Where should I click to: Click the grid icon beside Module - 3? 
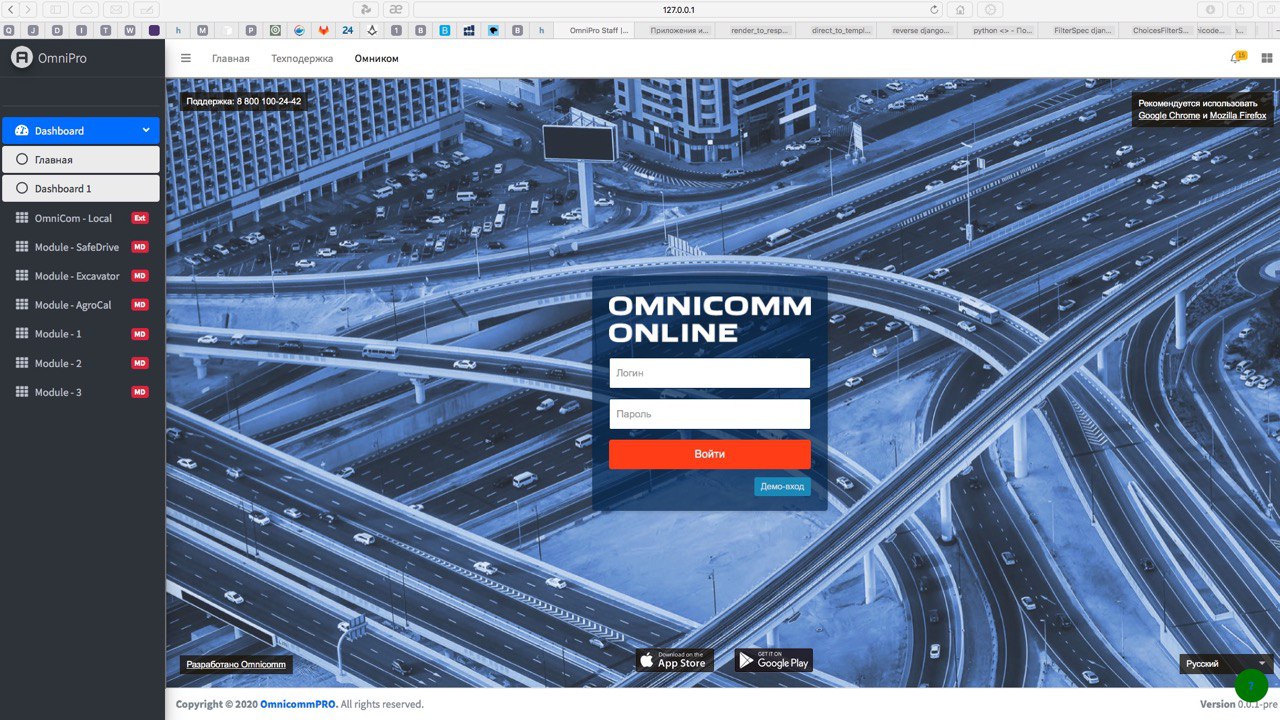click(22, 392)
